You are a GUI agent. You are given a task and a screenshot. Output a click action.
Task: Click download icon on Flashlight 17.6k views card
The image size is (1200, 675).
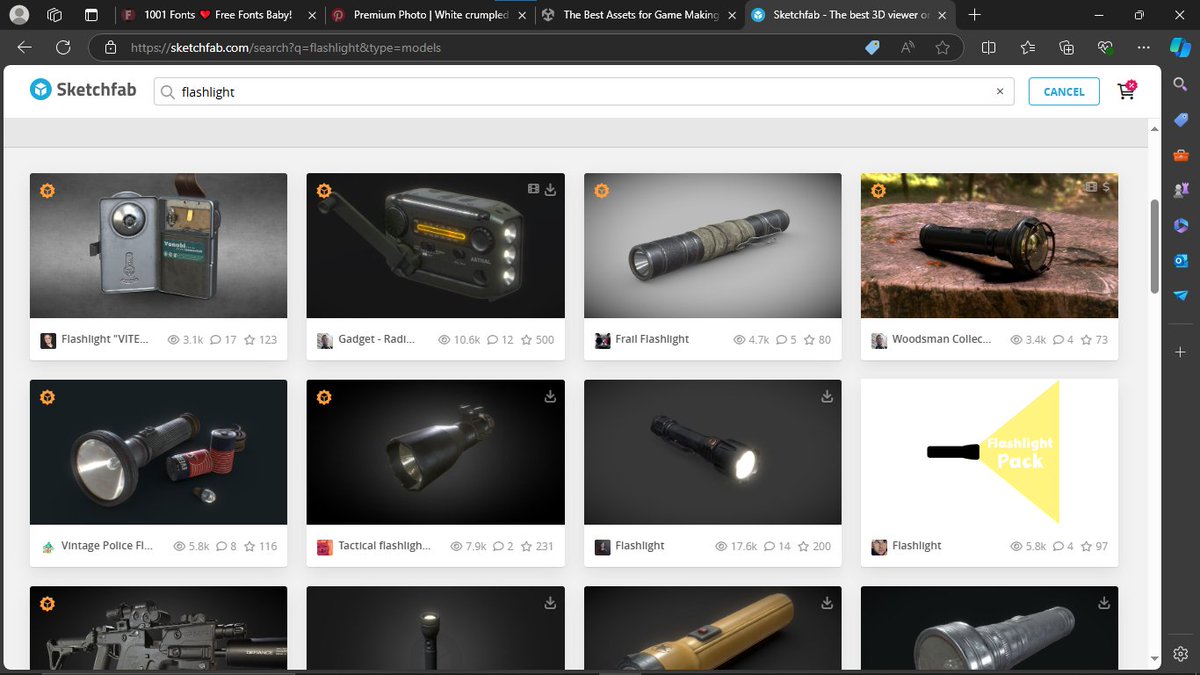click(827, 396)
